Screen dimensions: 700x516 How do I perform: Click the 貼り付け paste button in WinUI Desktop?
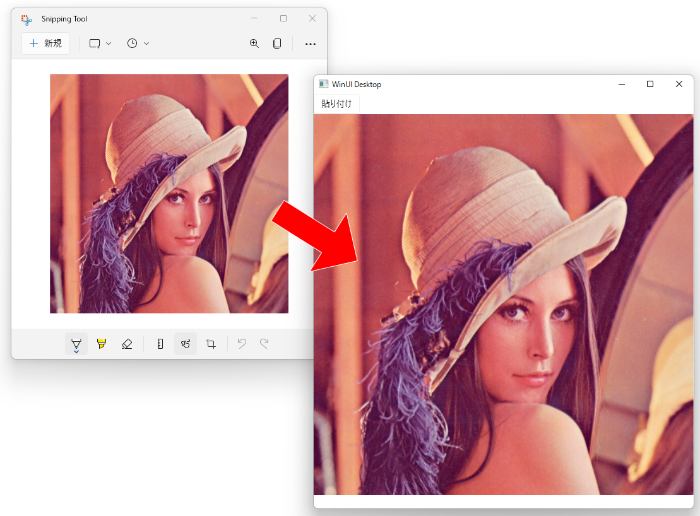point(337,104)
